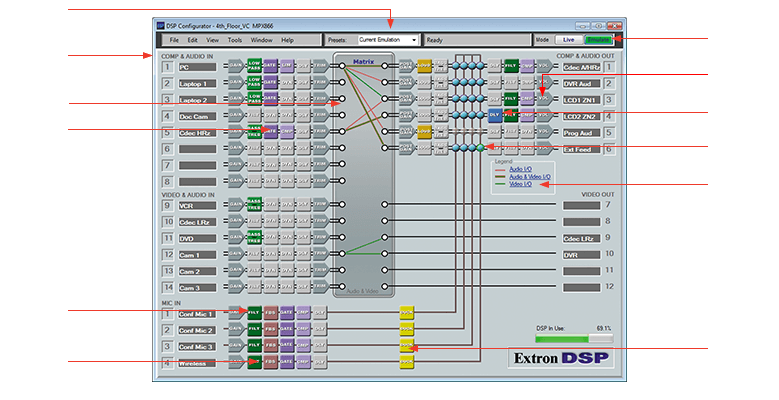
Task: Open LCD2 ZN2 output DLY delay block
Action: 494,115
